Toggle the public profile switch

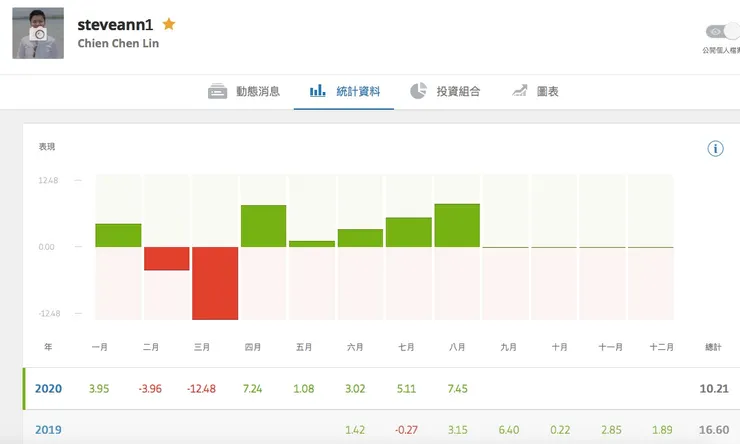720,32
